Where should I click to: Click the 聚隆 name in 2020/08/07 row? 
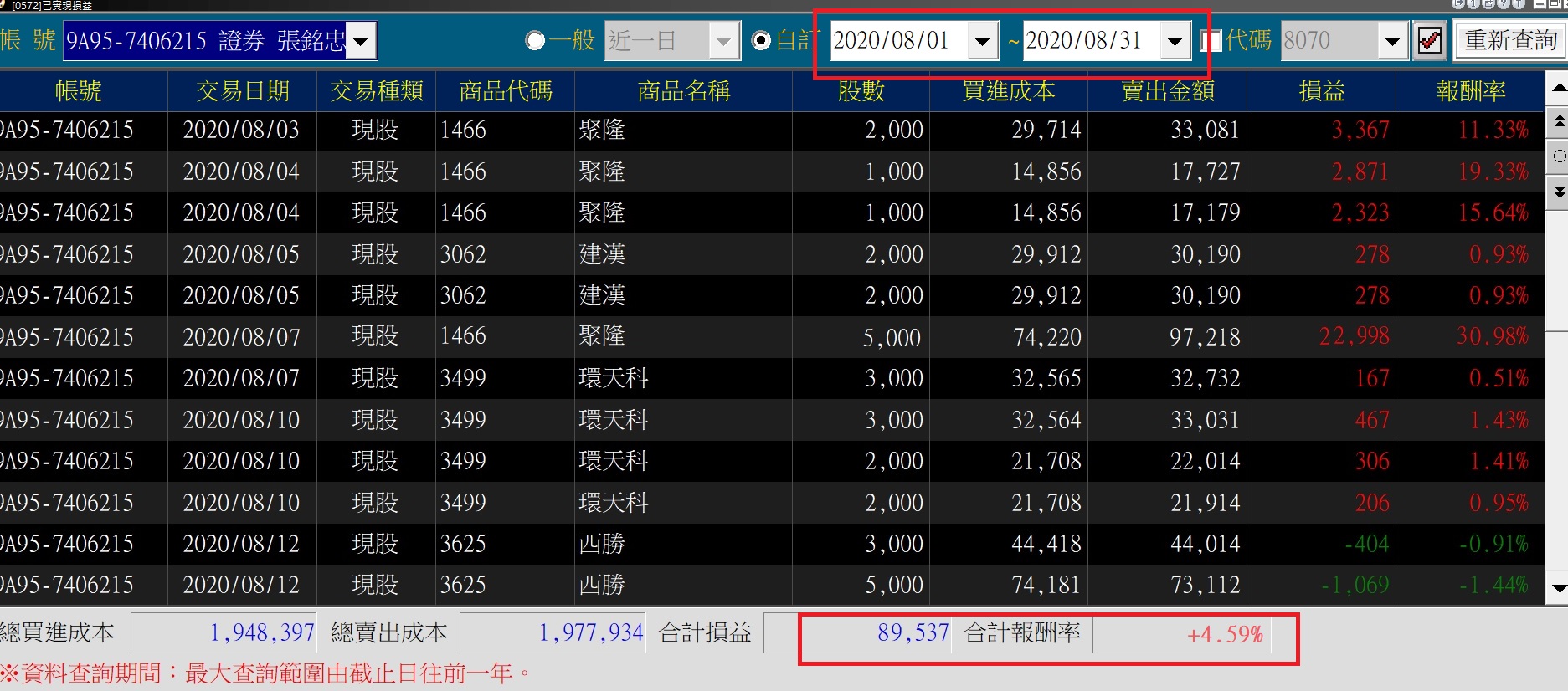(x=602, y=336)
